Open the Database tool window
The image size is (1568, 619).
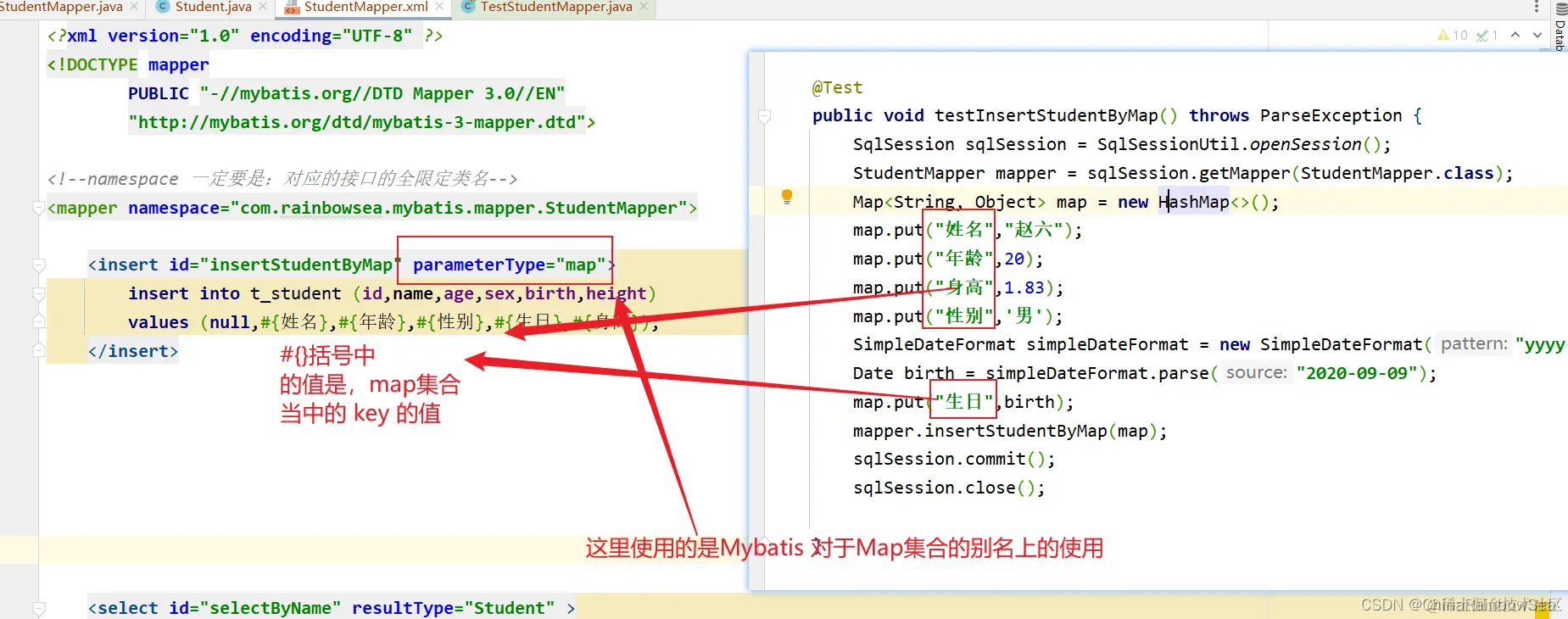[1560, 27]
